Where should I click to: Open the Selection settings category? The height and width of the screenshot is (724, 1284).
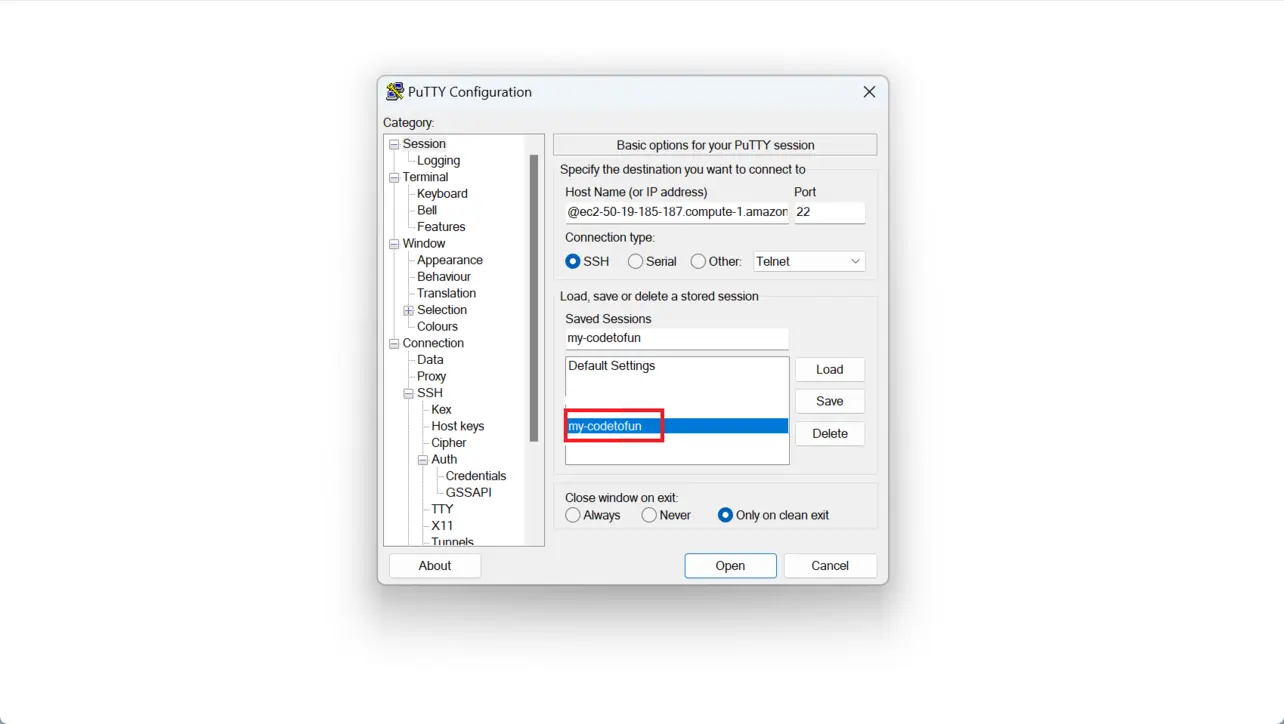click(442, 310)
